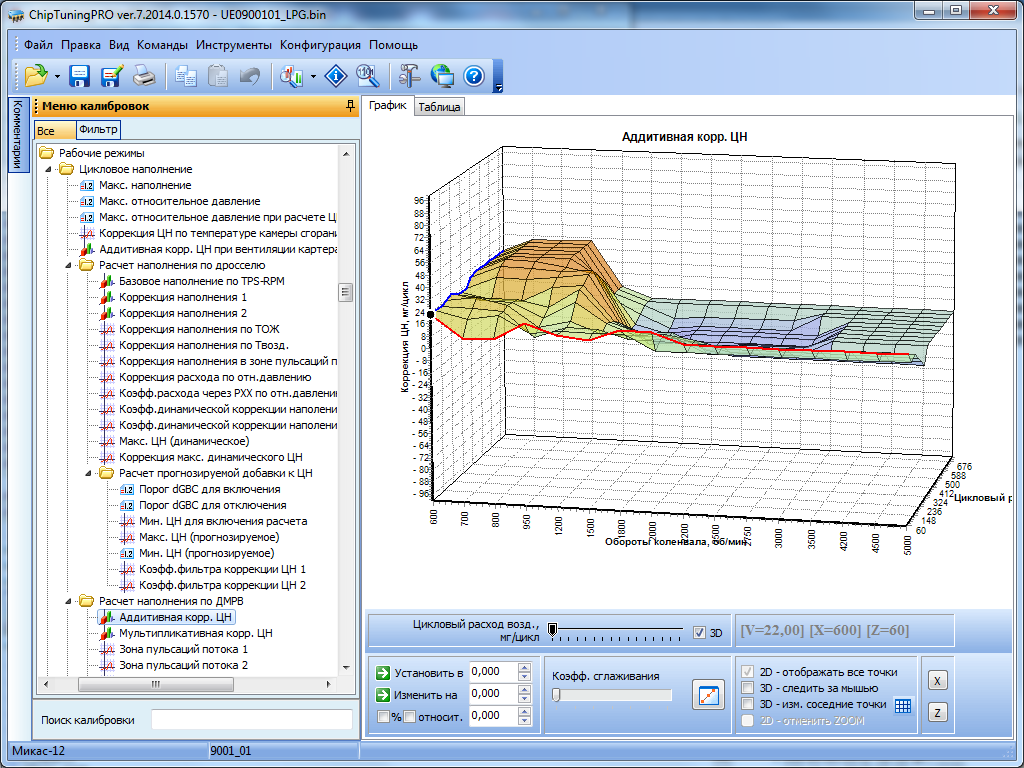Click the blue diamond info icon
The width and height of the screenshot is (1024, 768).
(x=337, y=76)
